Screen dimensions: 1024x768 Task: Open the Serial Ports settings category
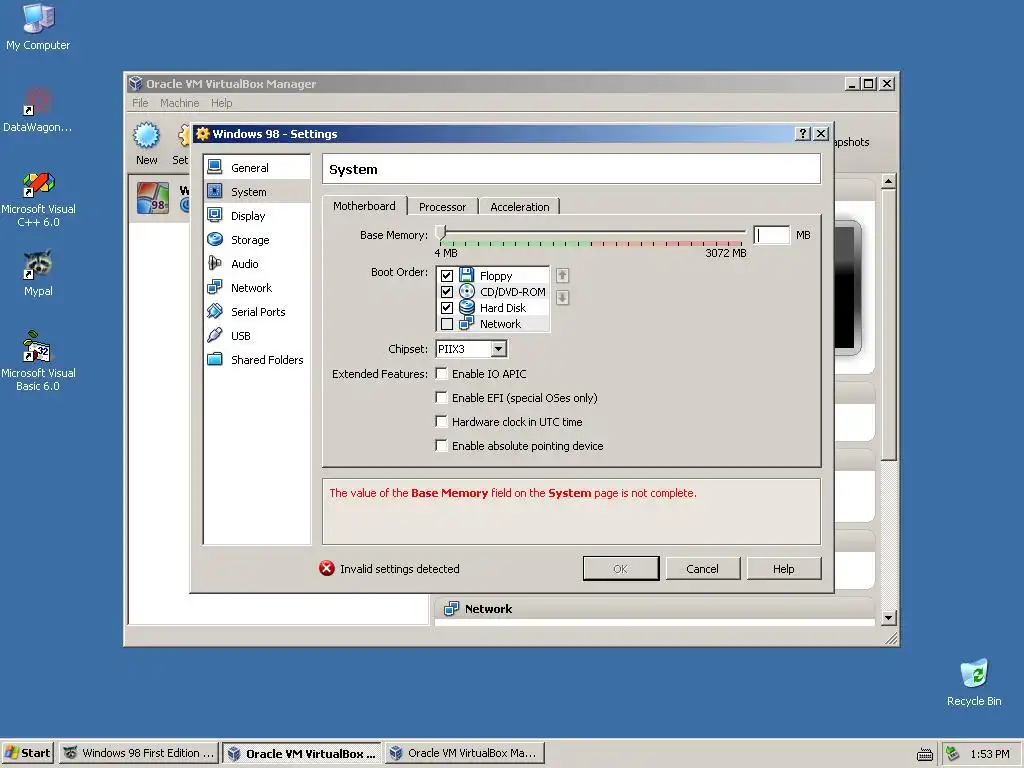pyautogui.click(x=257, y=312)
